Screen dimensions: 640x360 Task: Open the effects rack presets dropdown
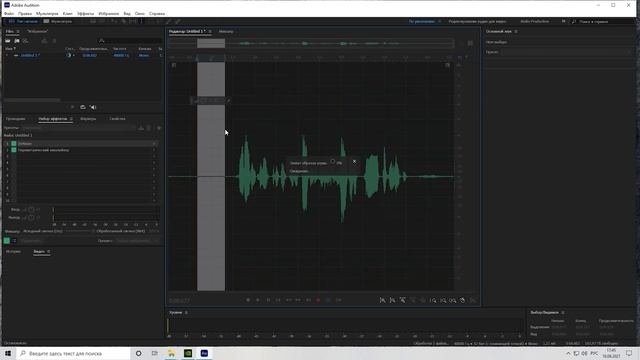[x=78, y=128]
